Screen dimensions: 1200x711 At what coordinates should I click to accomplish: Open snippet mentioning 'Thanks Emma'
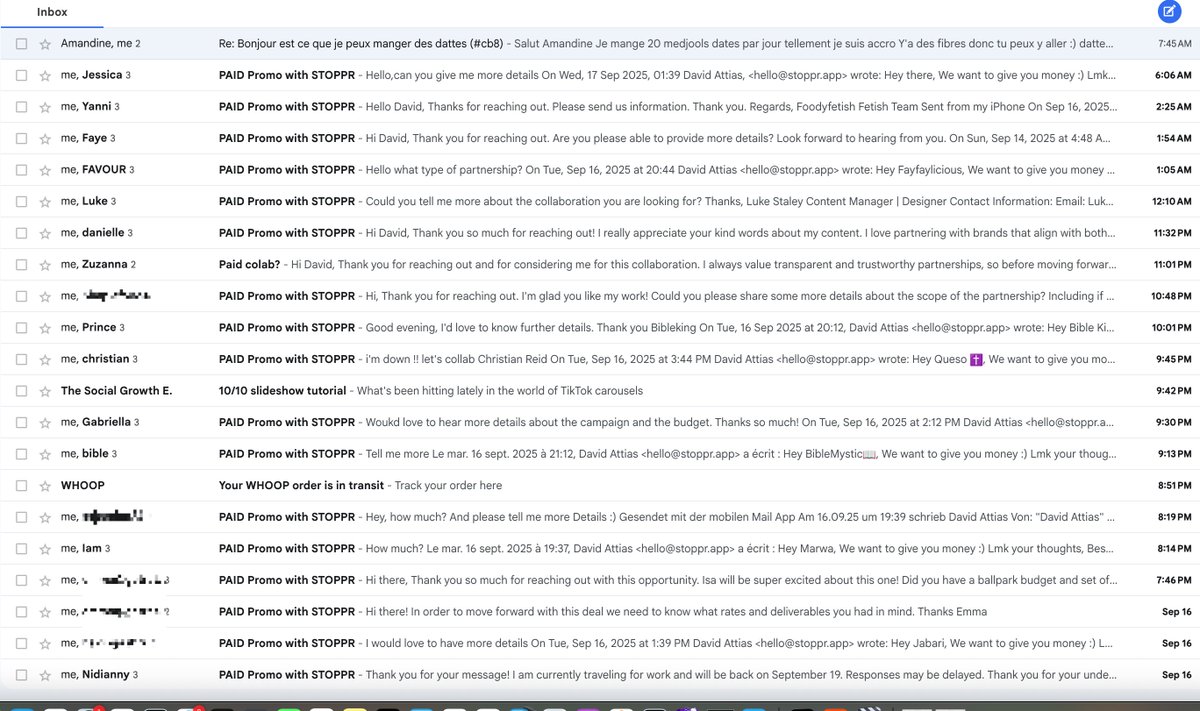pos(676,612)
